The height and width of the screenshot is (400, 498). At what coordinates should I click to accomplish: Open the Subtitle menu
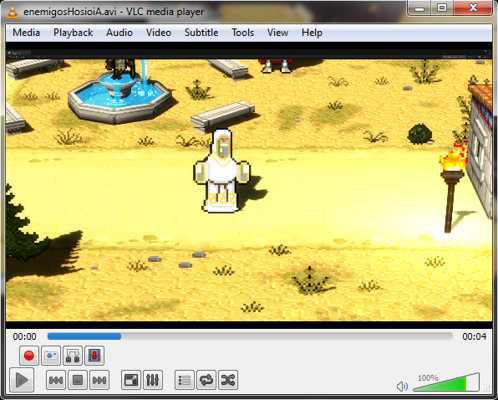click(x=201, y=33)
